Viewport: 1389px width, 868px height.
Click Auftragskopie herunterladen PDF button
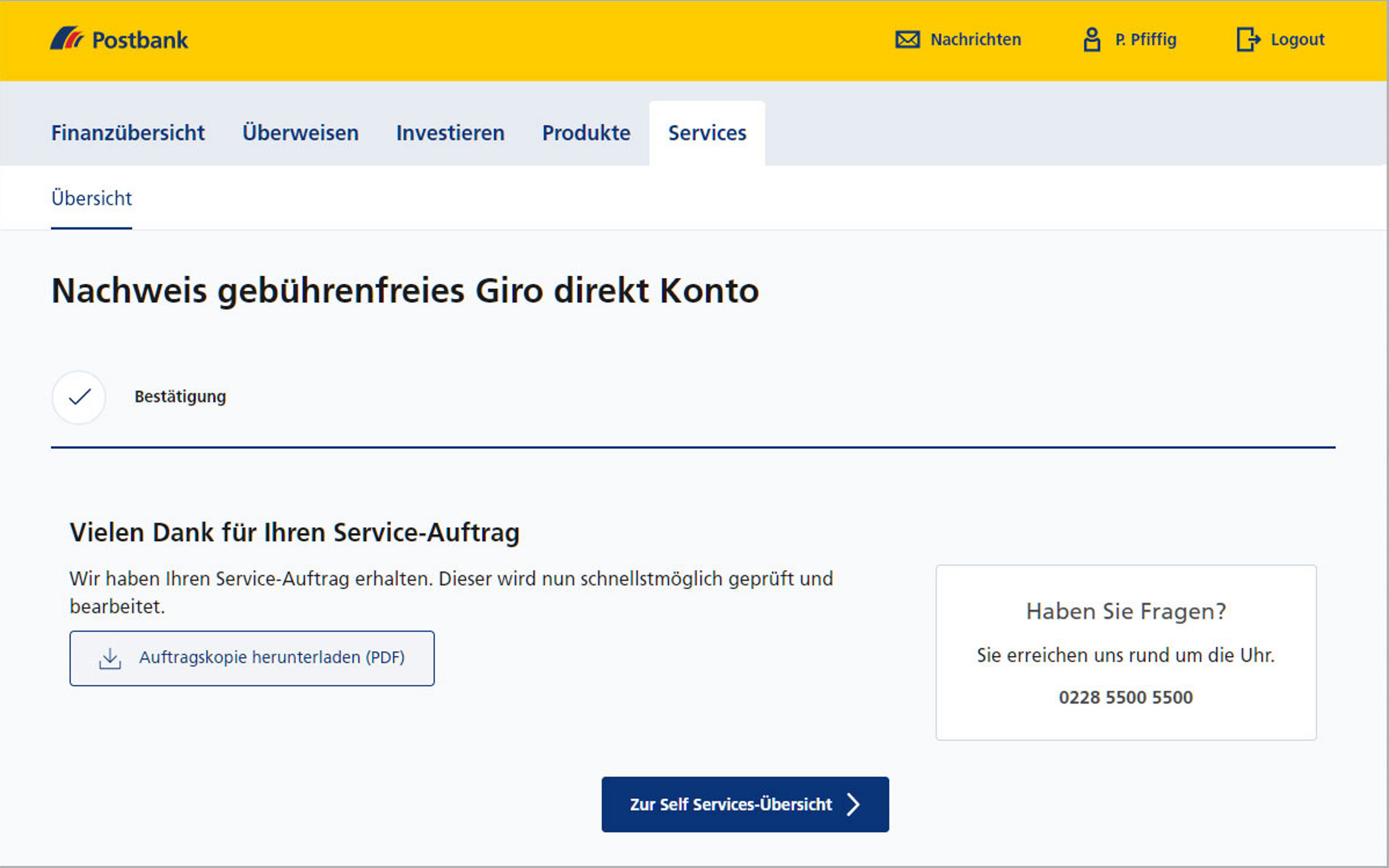252,657
